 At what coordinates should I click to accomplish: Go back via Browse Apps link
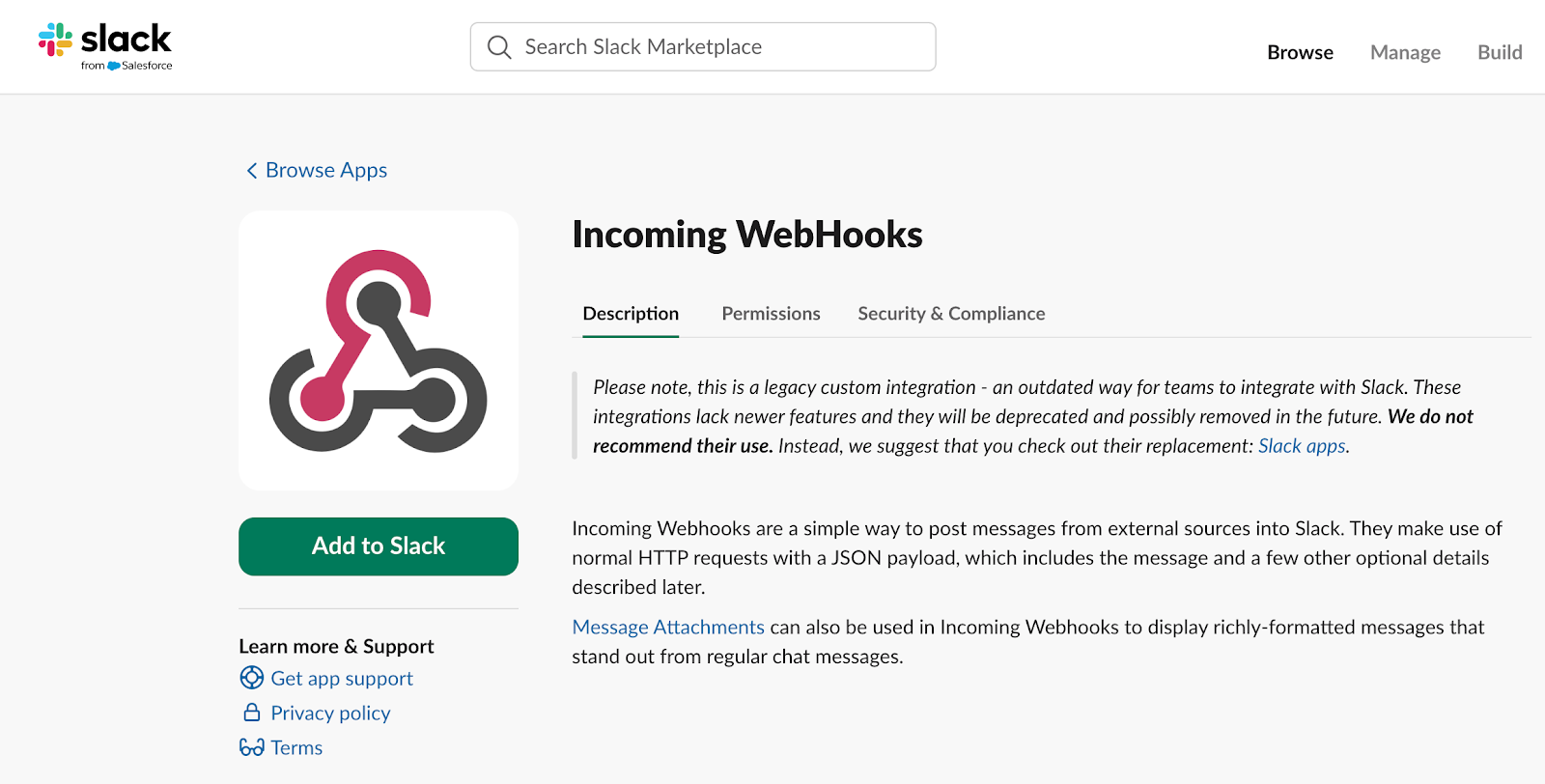(326, 170)
